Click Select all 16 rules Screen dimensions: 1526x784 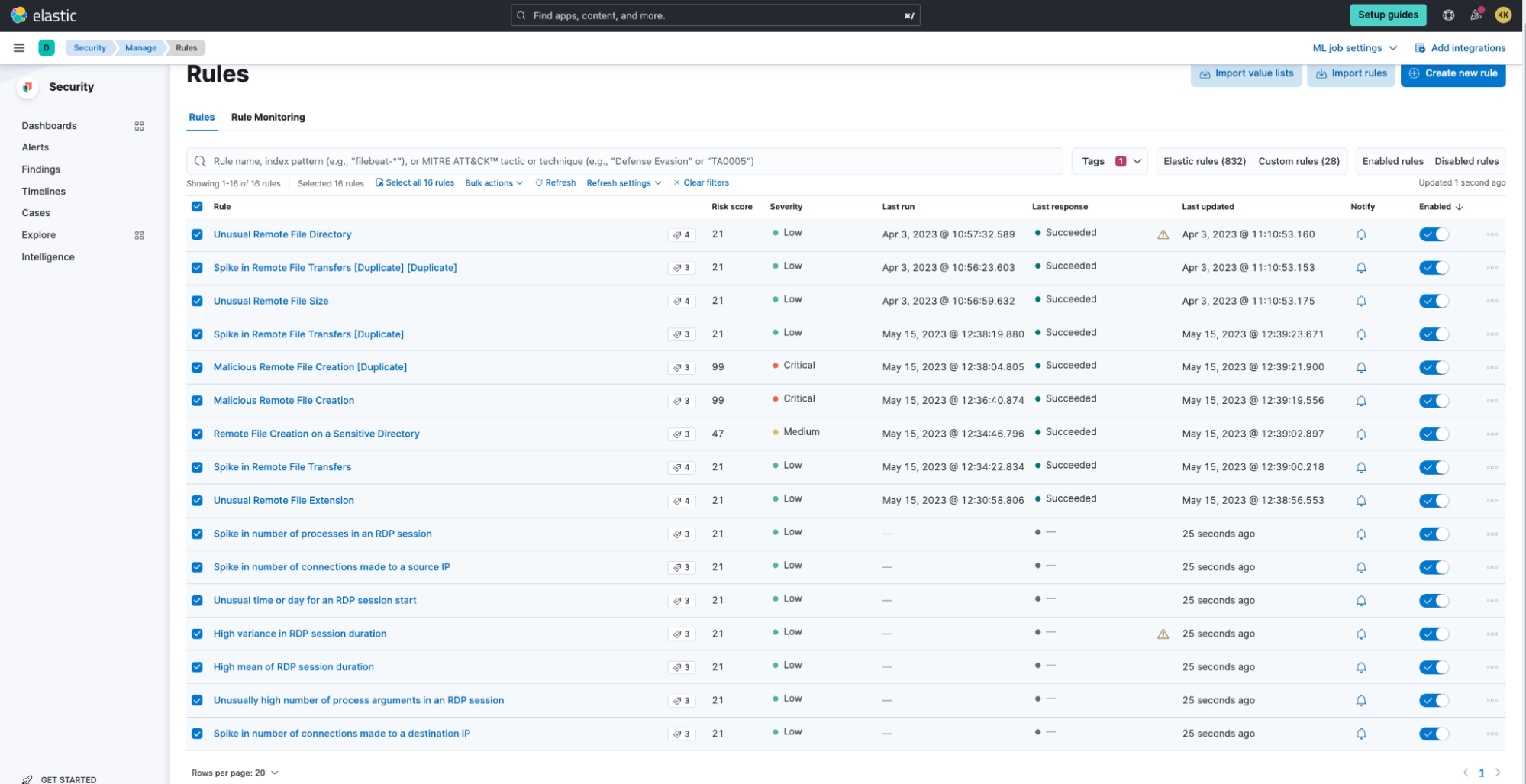[x=415, y=183]
